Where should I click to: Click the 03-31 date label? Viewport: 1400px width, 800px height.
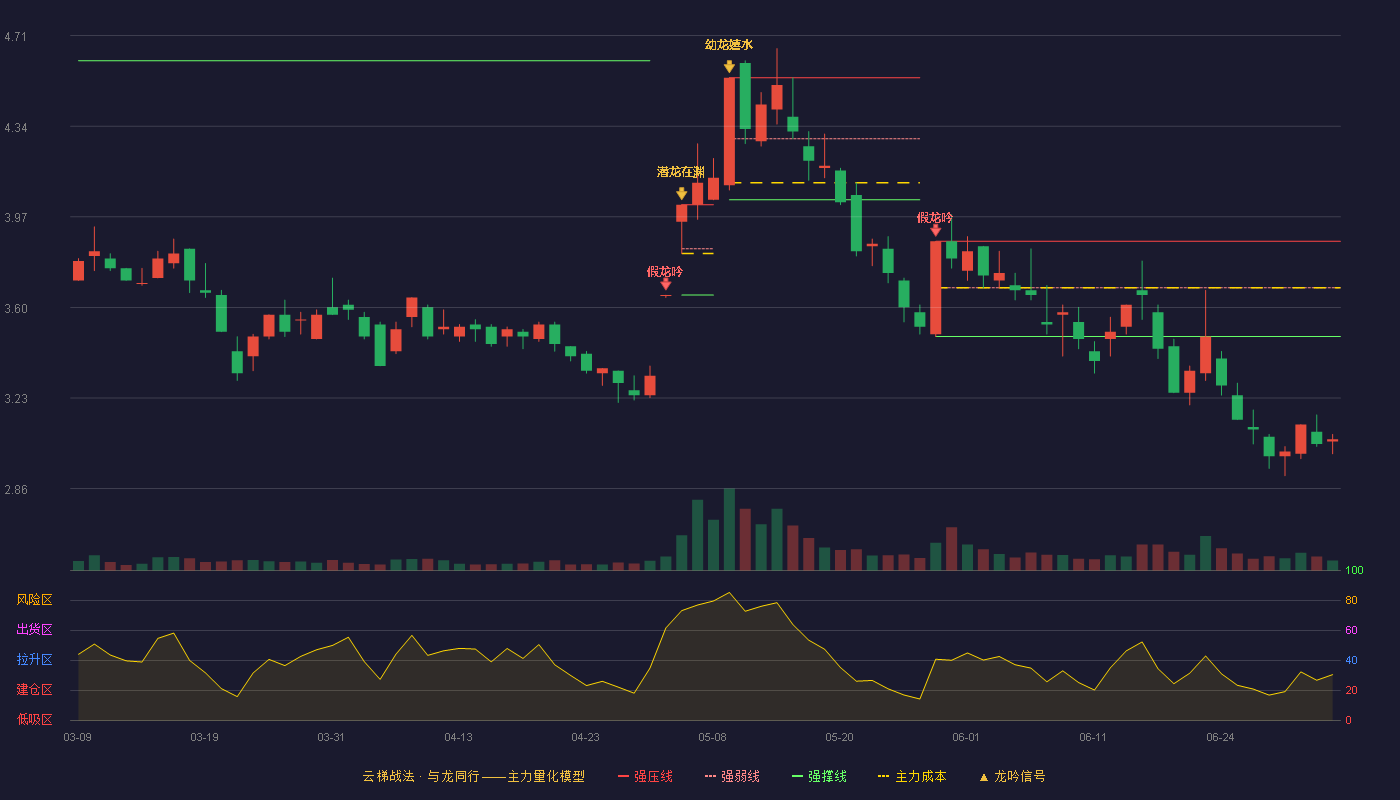tap(331, 737)
